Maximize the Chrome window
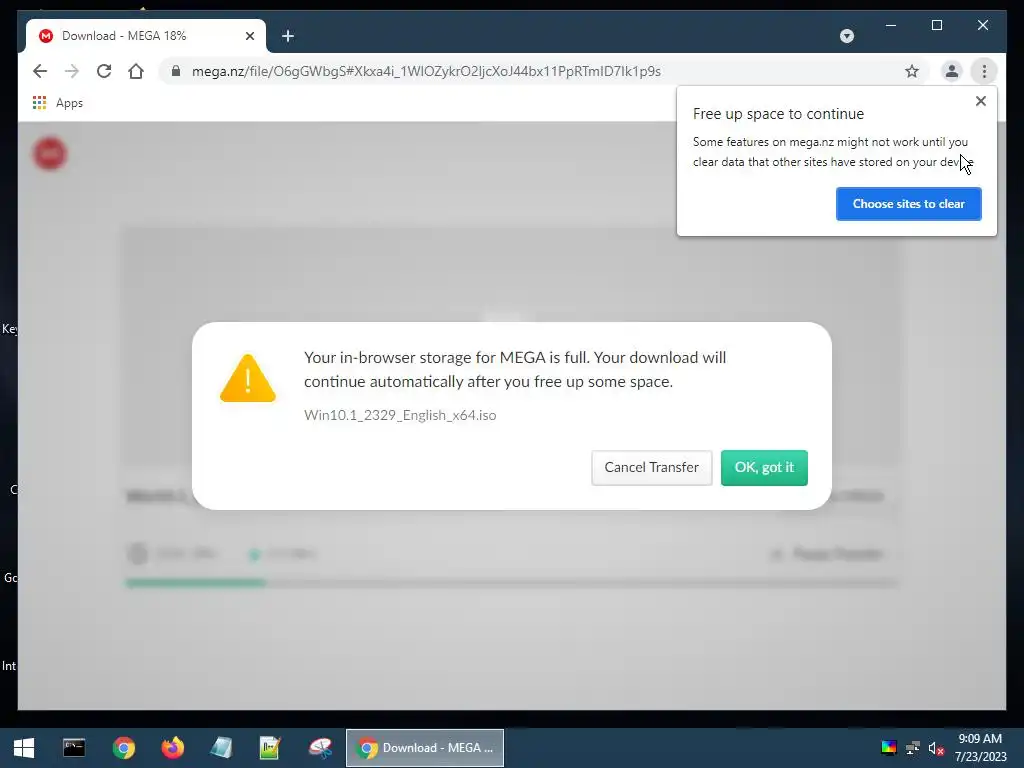Viewport: 1024px width, 768px height. (936, 25)
